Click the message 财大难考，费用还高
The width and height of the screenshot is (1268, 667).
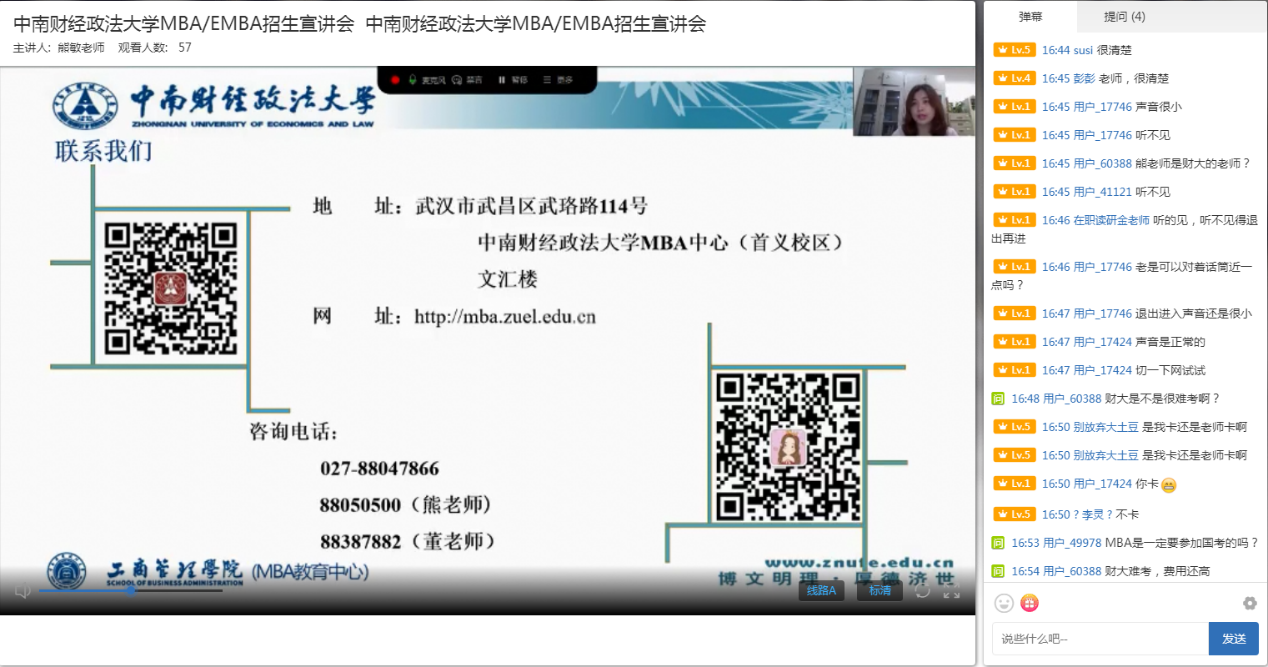click(1158, 571)
